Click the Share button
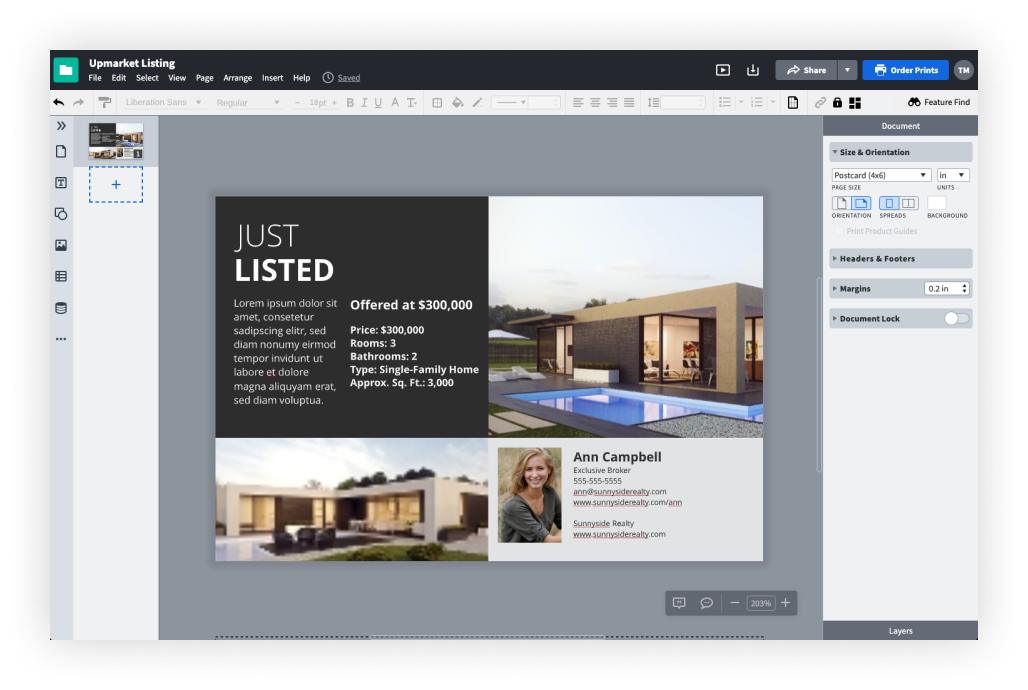 [x=806, y=70]
